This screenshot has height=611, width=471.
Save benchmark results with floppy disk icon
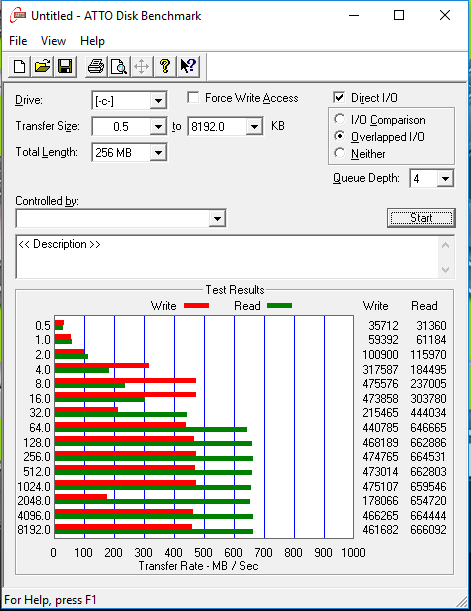(65, 67)
